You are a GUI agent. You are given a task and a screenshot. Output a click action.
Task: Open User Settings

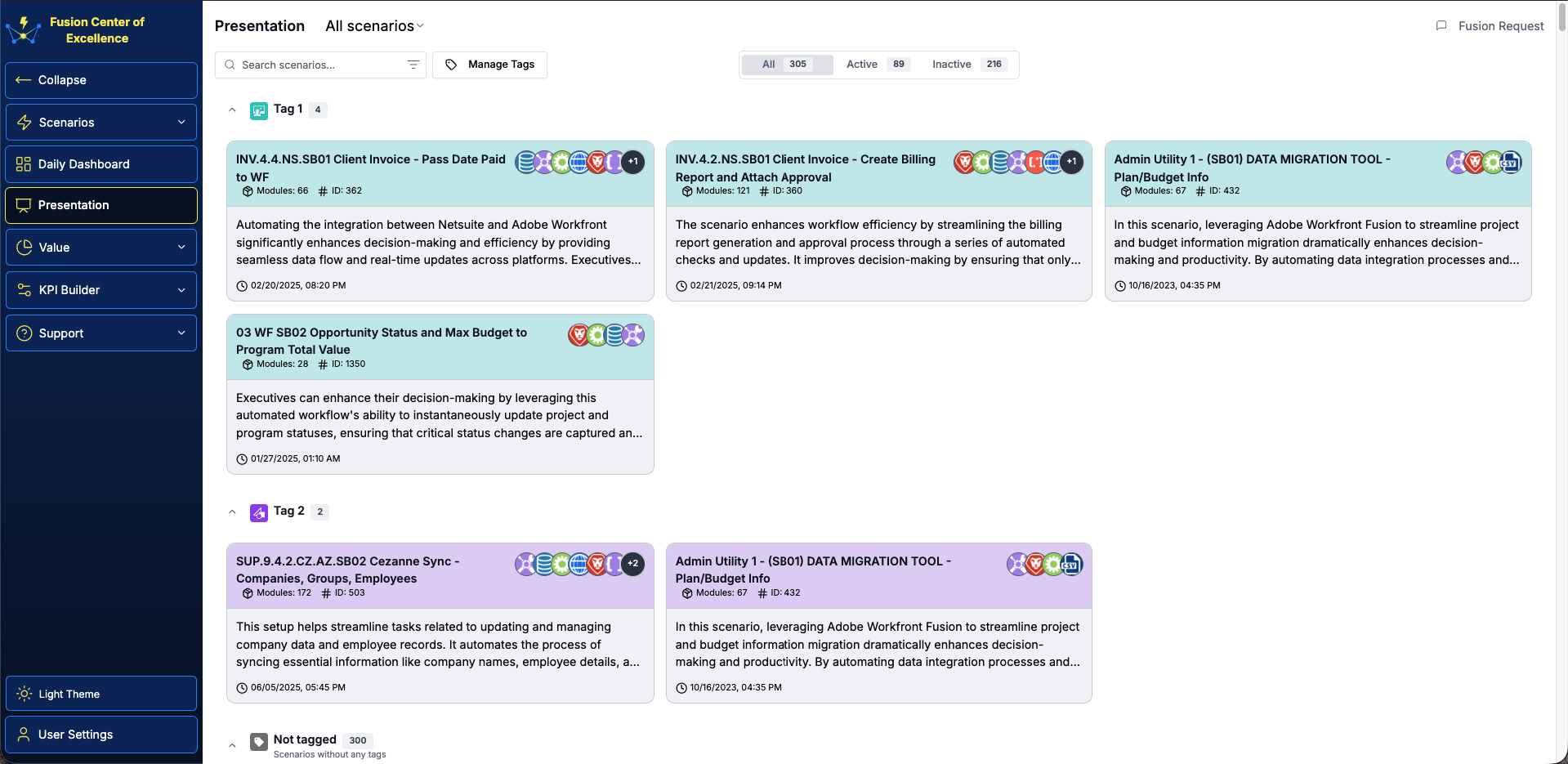coord(101,735)
